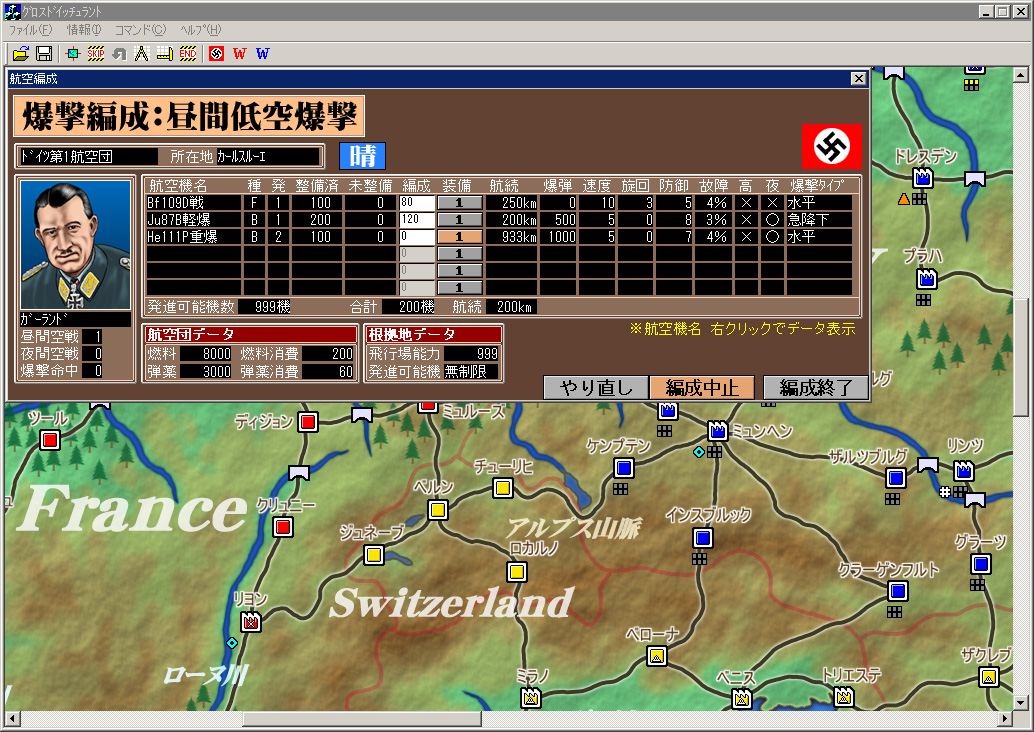
Task: Open the ファイル(F) menu
Action: pos(30,30)
